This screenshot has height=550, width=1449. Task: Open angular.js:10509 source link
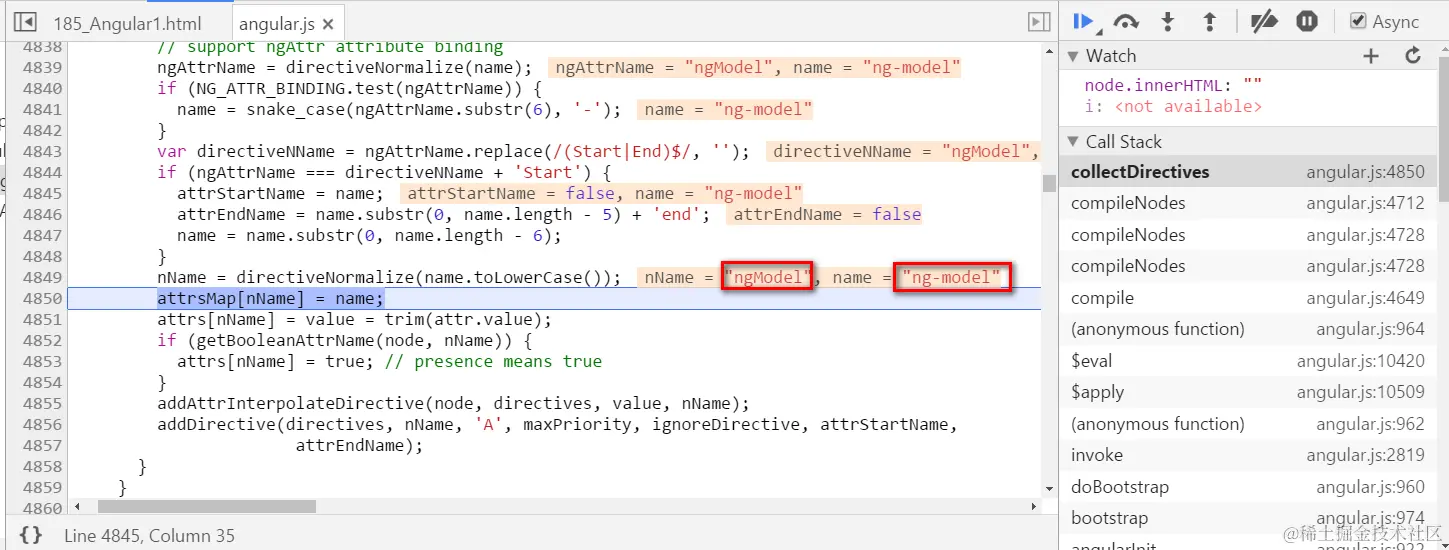tap(1361, 392)
